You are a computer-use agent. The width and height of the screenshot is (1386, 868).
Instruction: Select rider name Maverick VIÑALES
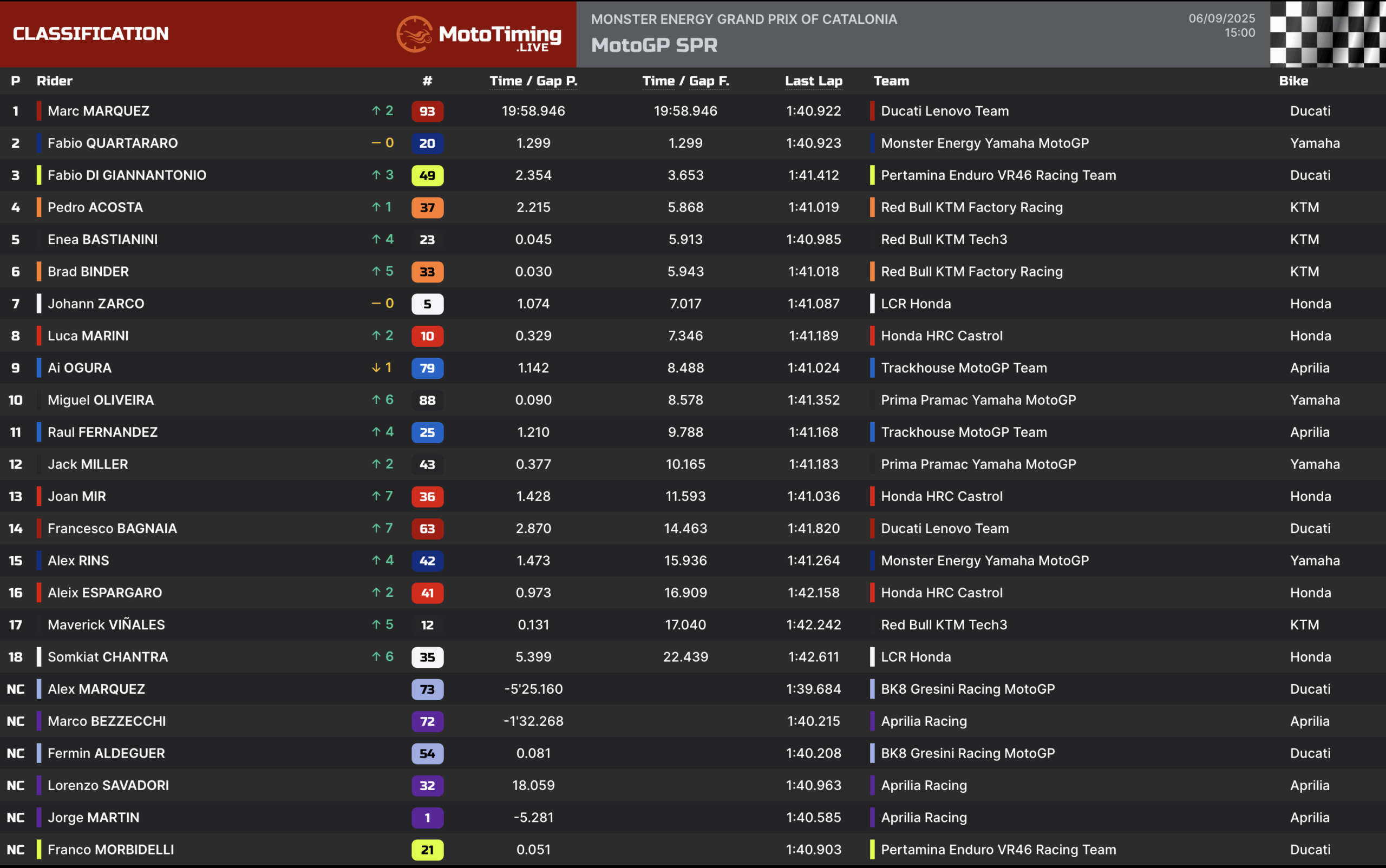[106, 625]
